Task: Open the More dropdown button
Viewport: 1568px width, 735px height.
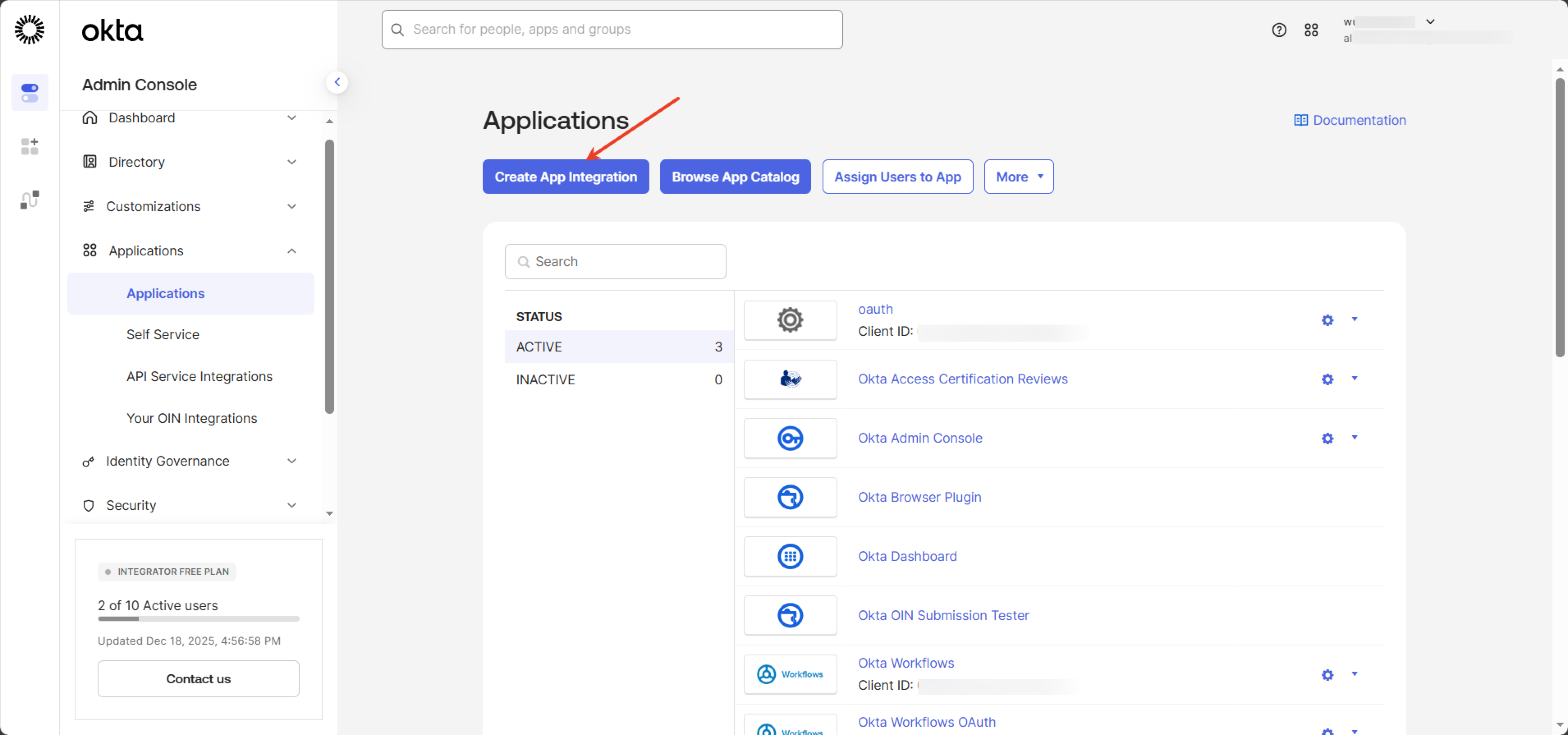Action: (1018, 177)
